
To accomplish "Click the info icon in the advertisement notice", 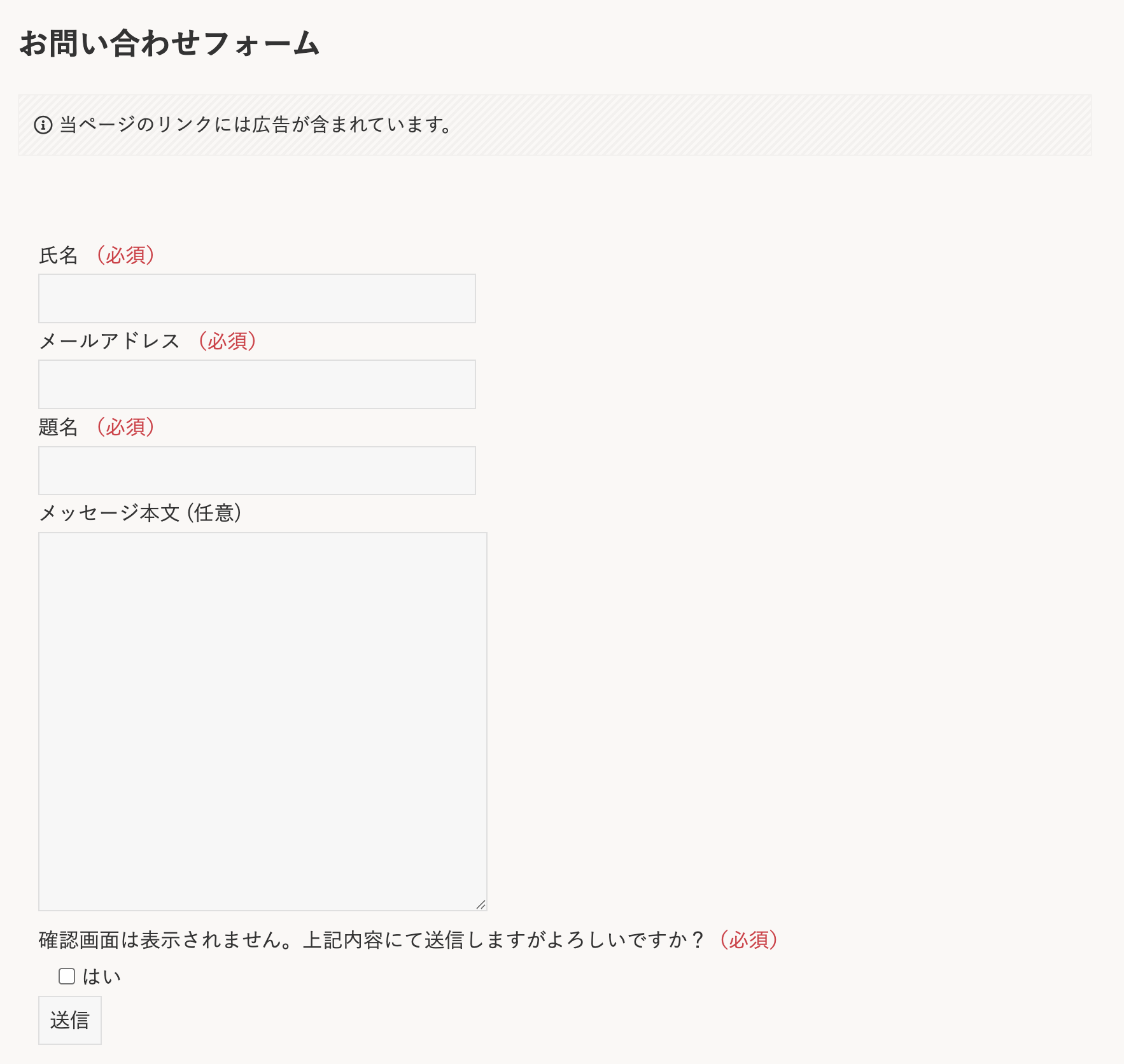I will tap(43, 125).
